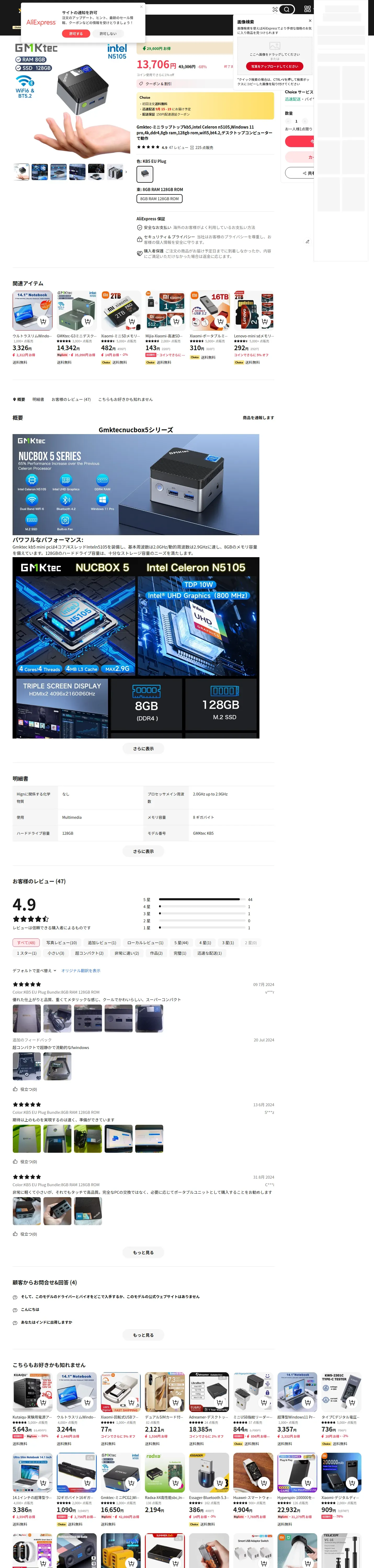Add Essager Bluetooth 5.3 adapter to cart
The height and width of the screenshot is (1568, 374).
(220, 1483)
